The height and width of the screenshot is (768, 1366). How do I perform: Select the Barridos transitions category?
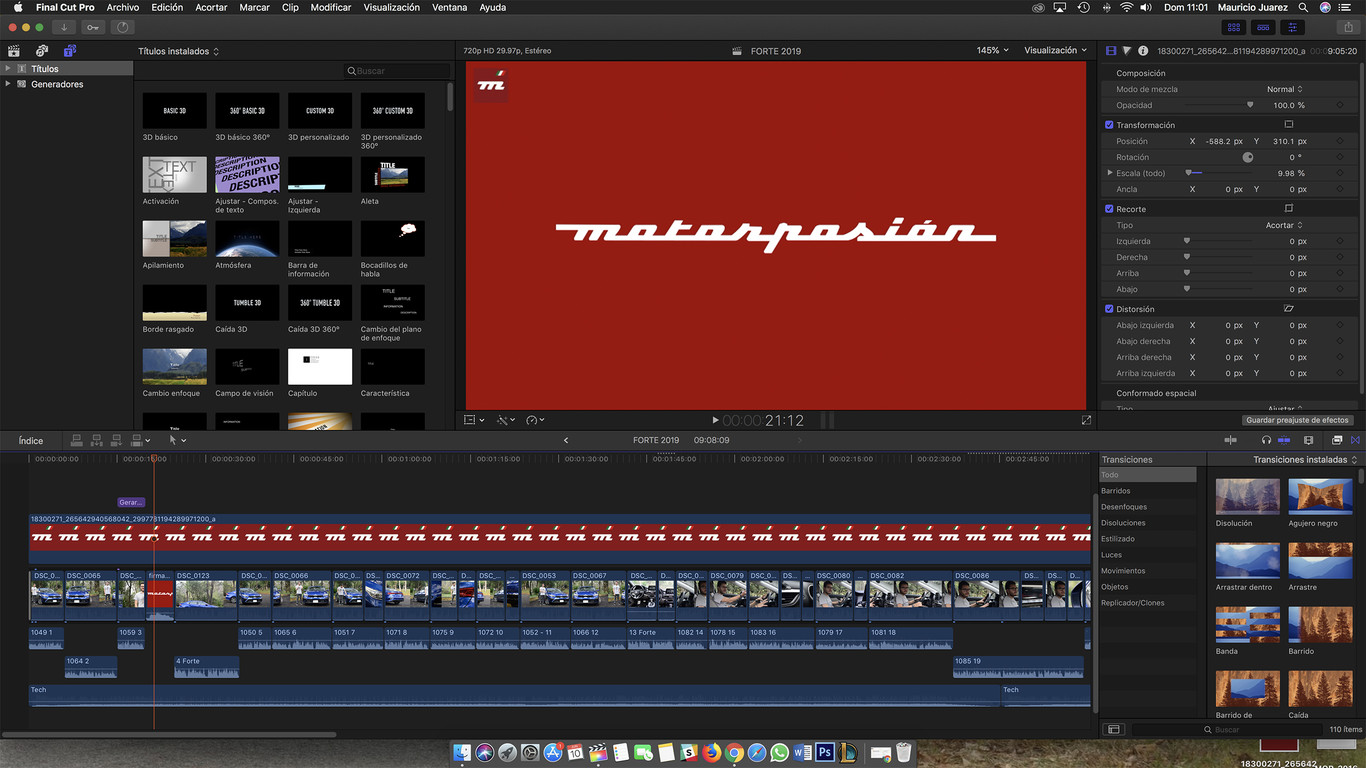tap(1148, 491)
